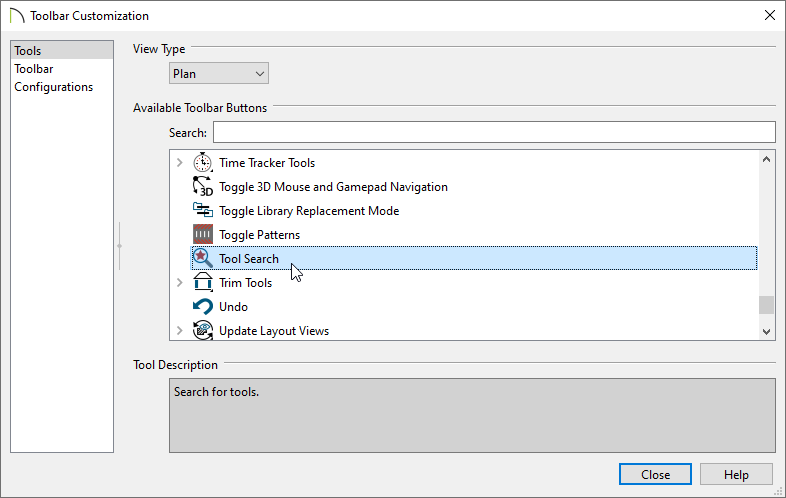This screenshot has height=498, width=786.
Task: Click the Close button
Action: click(x=655, y=474)
